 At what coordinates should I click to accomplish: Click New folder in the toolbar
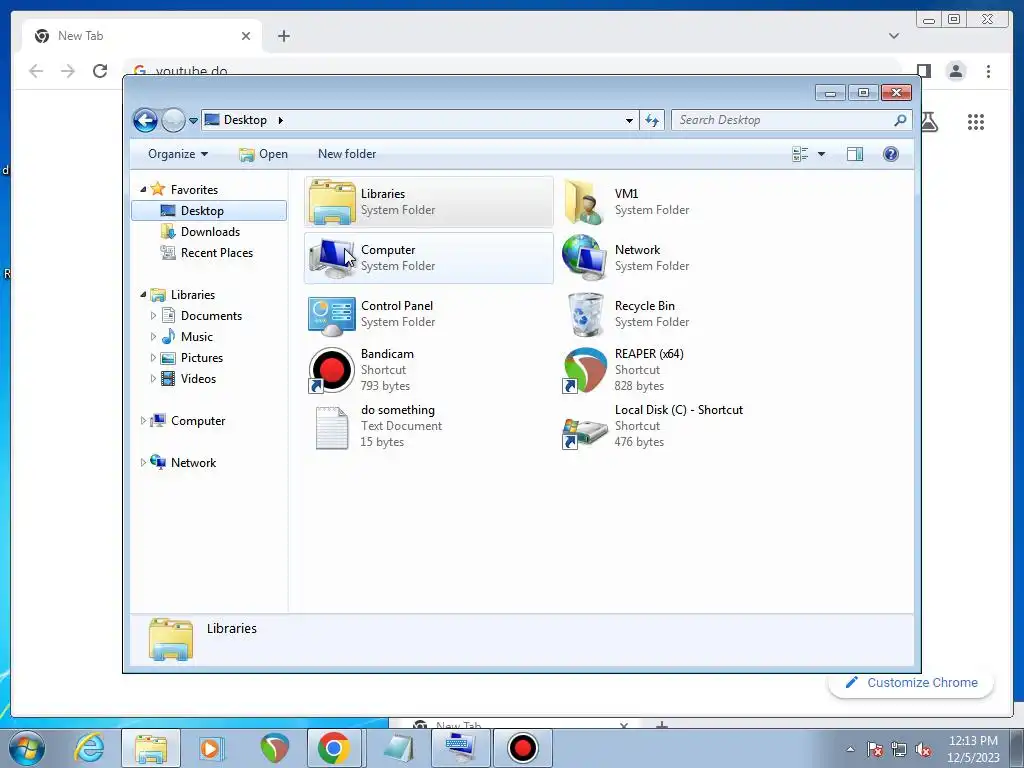[347, 154]
